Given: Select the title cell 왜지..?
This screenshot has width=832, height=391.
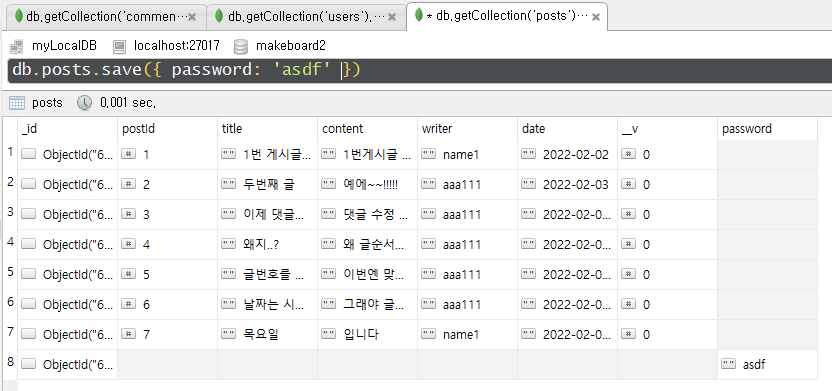Looking at the screenshot, I should point(267,245).
